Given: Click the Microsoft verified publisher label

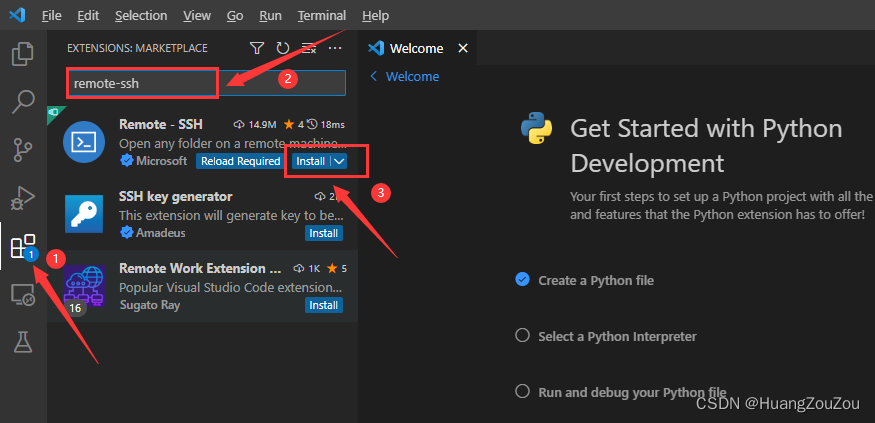Looking at the screenshot, I should [154, 161].
